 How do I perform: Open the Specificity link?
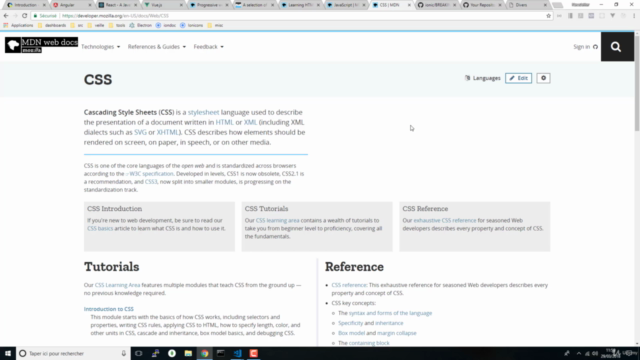350,323
